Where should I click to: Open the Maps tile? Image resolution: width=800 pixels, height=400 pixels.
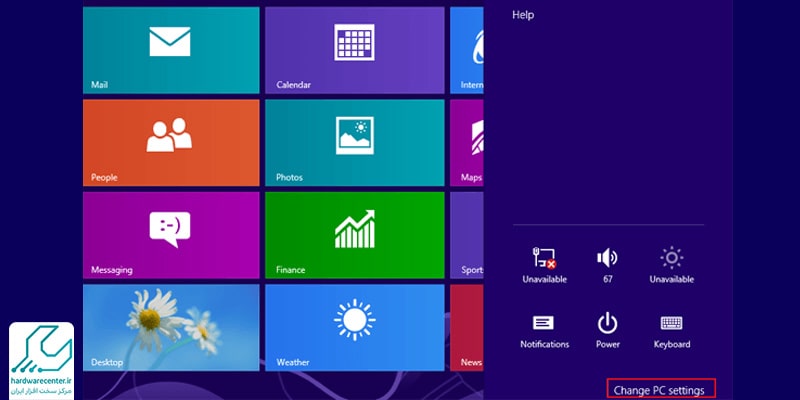tap(467, 143)
